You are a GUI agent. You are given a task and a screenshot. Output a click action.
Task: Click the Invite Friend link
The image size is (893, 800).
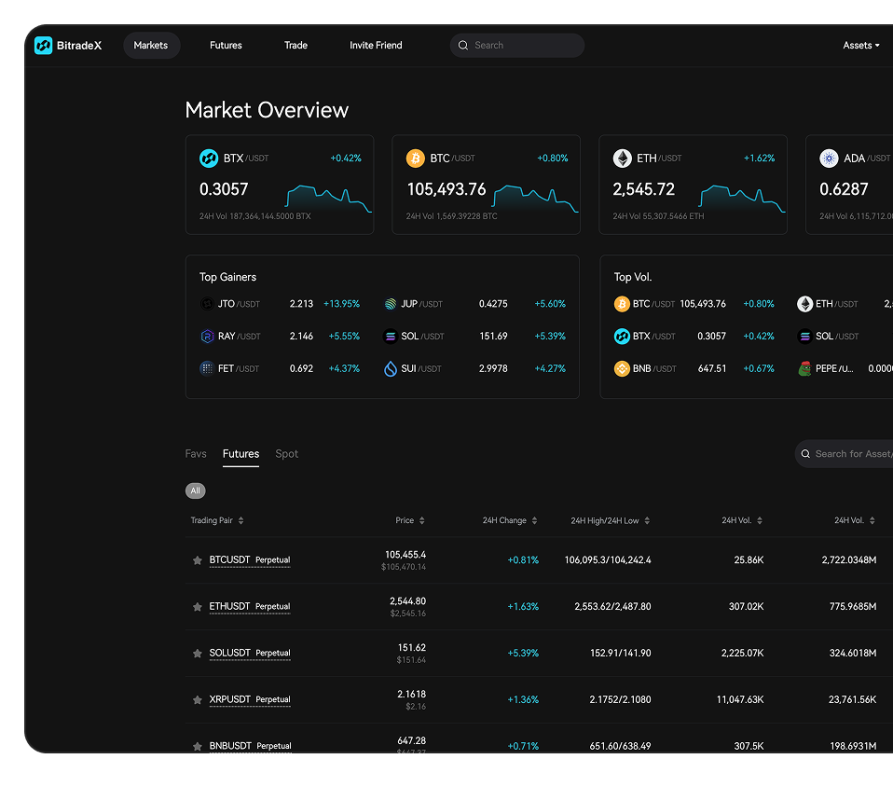click(376, 45)
